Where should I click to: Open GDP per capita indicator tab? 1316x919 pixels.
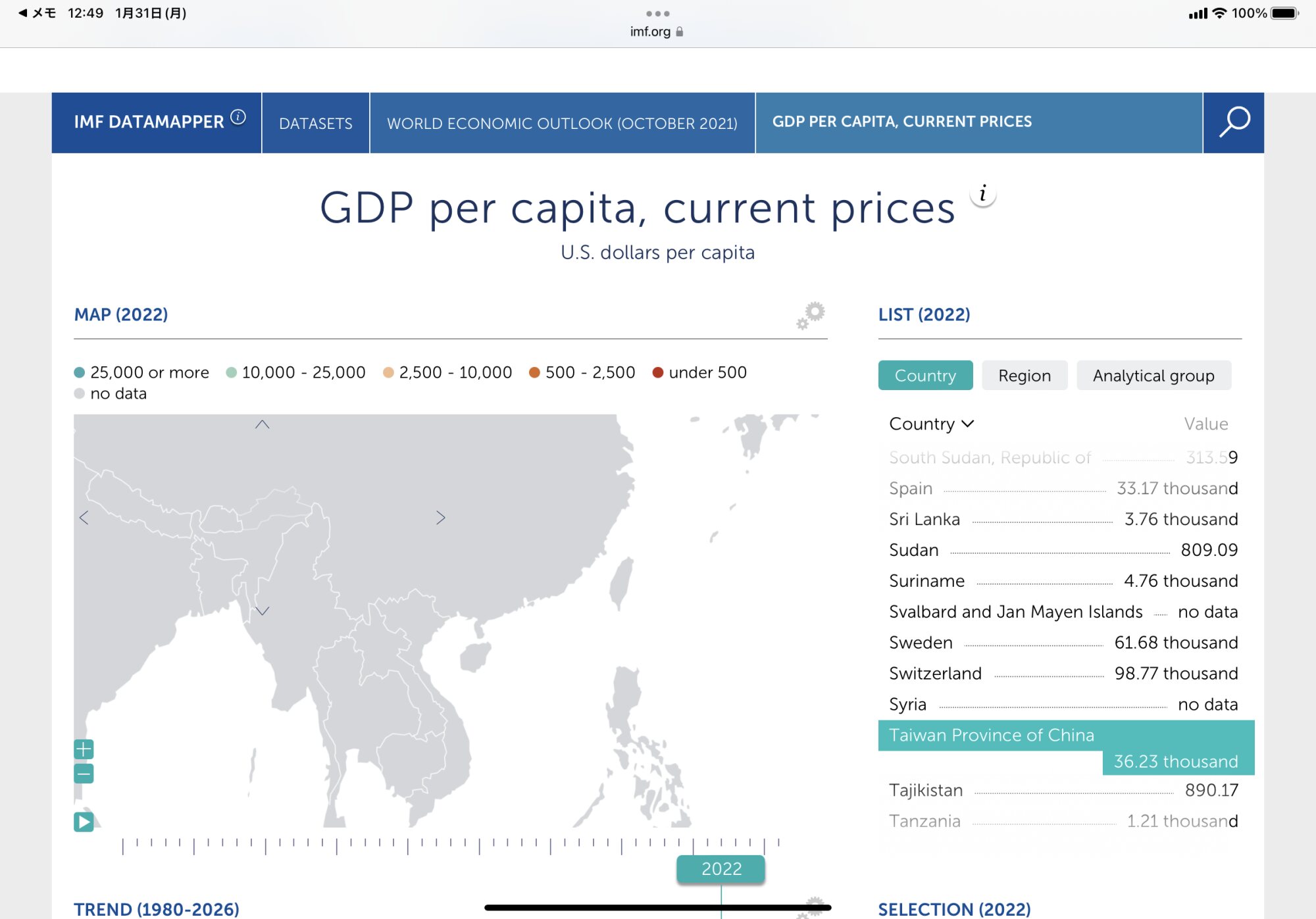(901, 122)
